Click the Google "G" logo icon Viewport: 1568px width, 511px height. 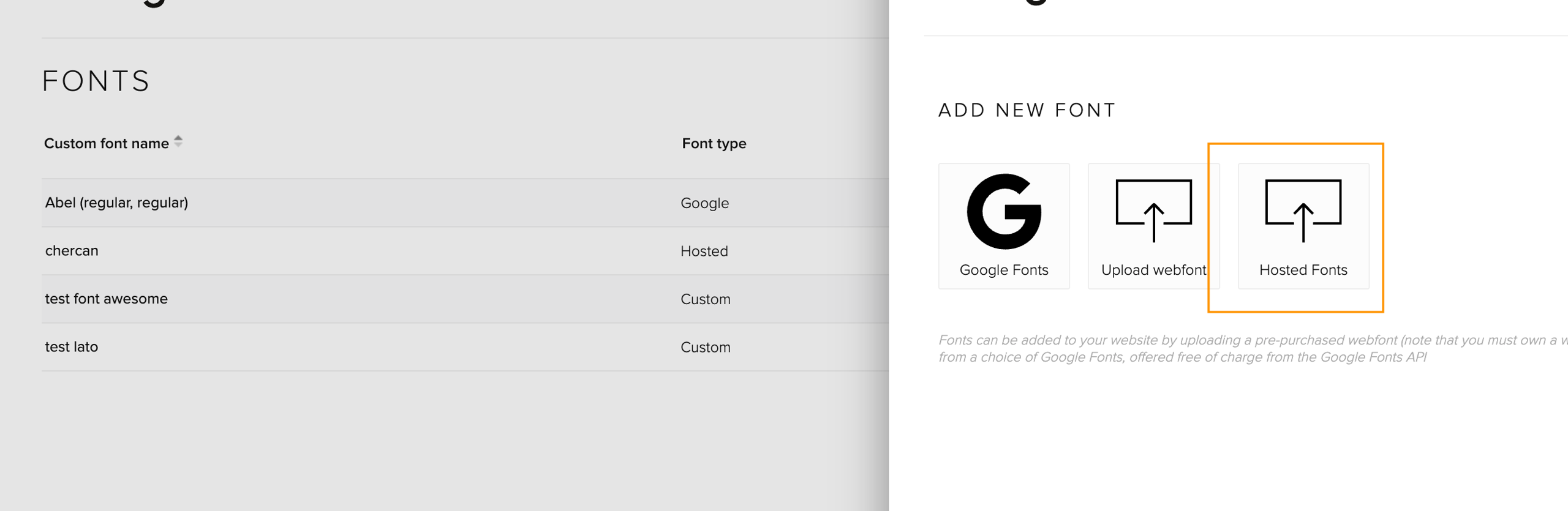pos(1003,212)
